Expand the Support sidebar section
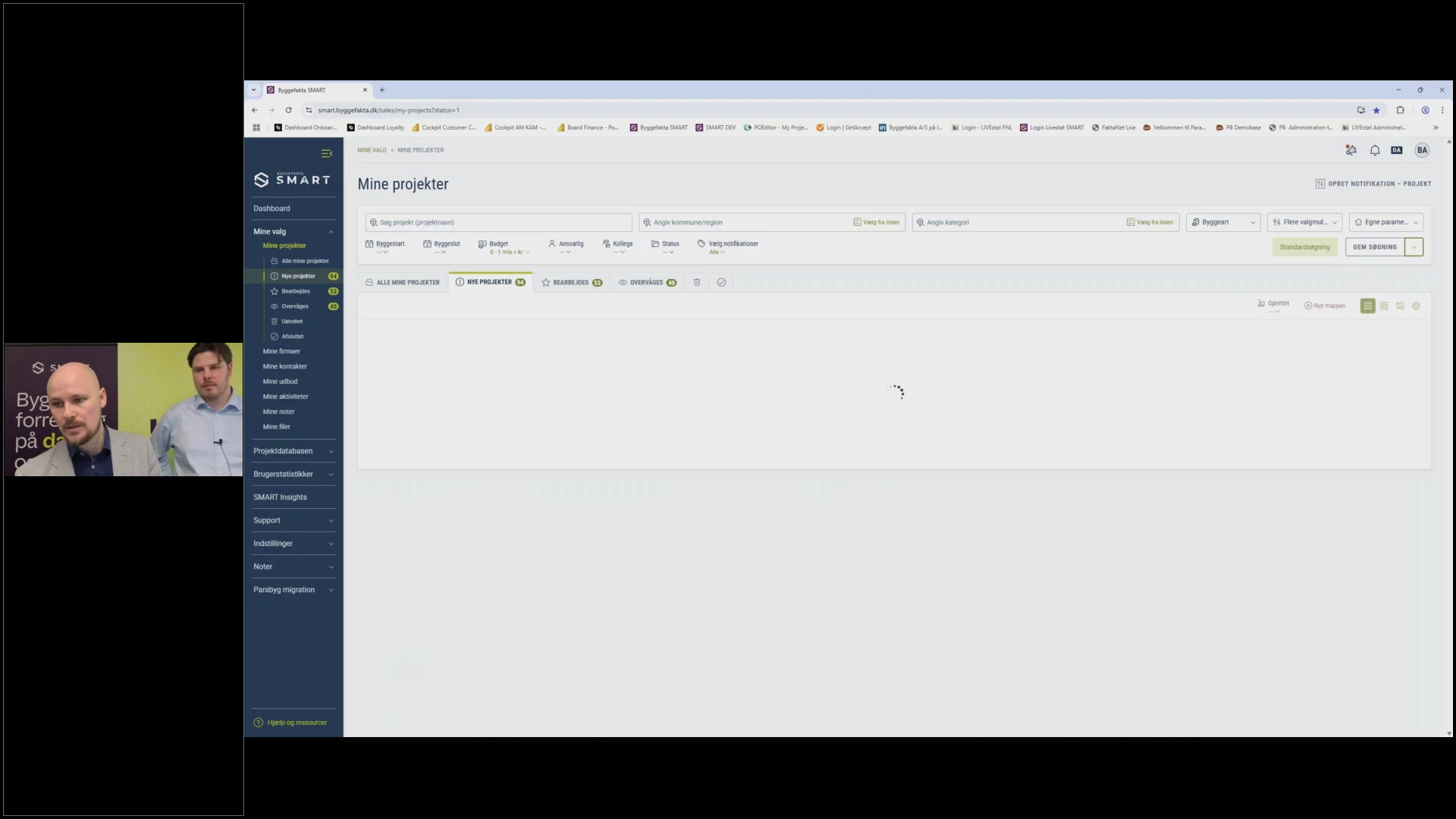 (x=294, y=520)
